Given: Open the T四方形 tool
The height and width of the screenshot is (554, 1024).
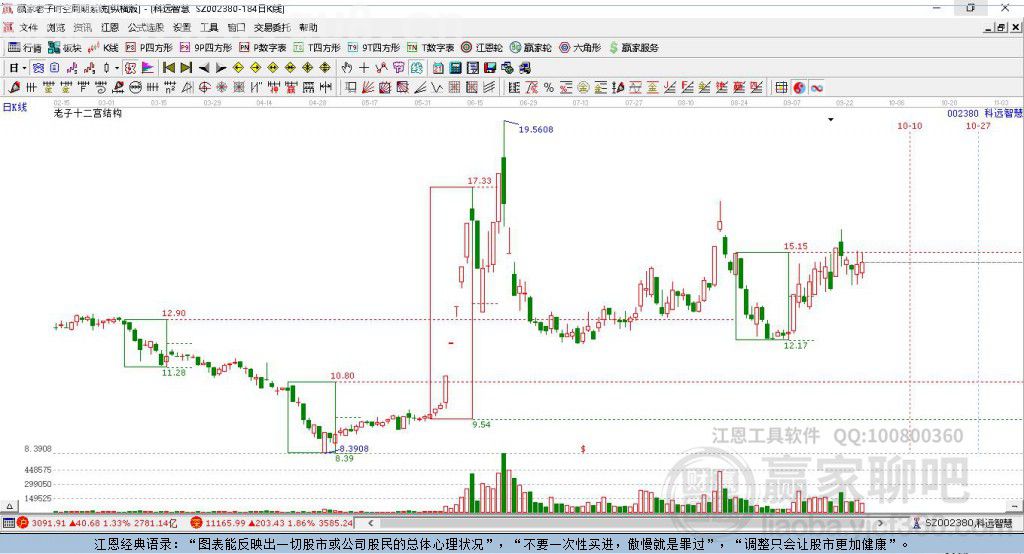Looking at the screenshot, I should coord(317,48).
